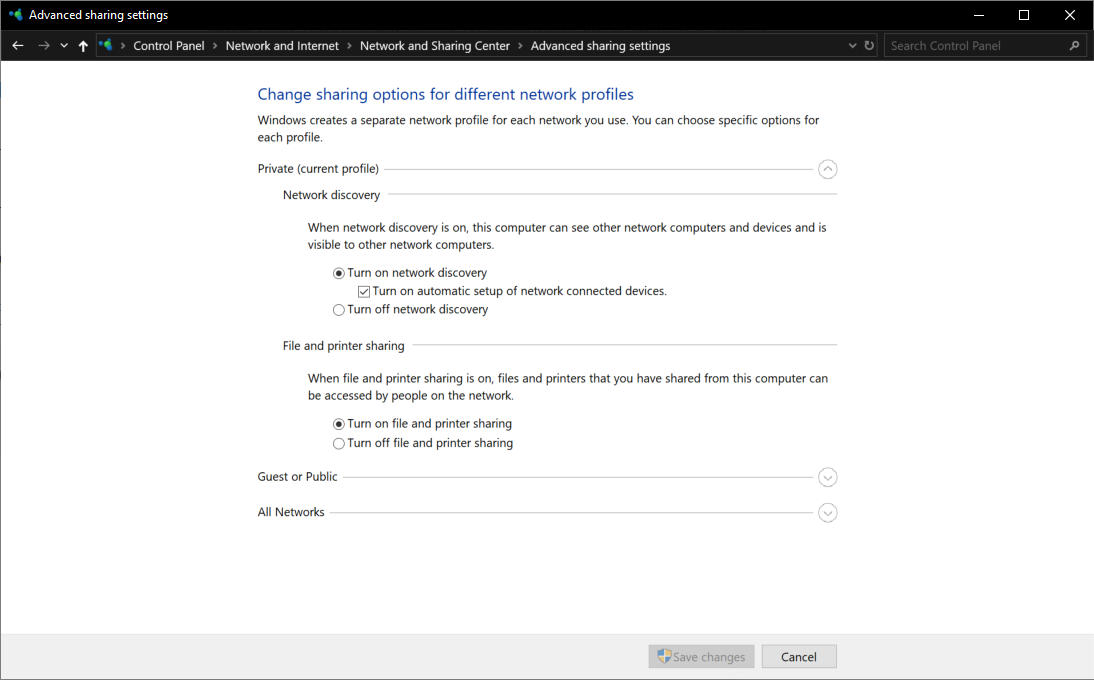Collapse the Private profile section
1094x680 pixels.
point(827,169)
